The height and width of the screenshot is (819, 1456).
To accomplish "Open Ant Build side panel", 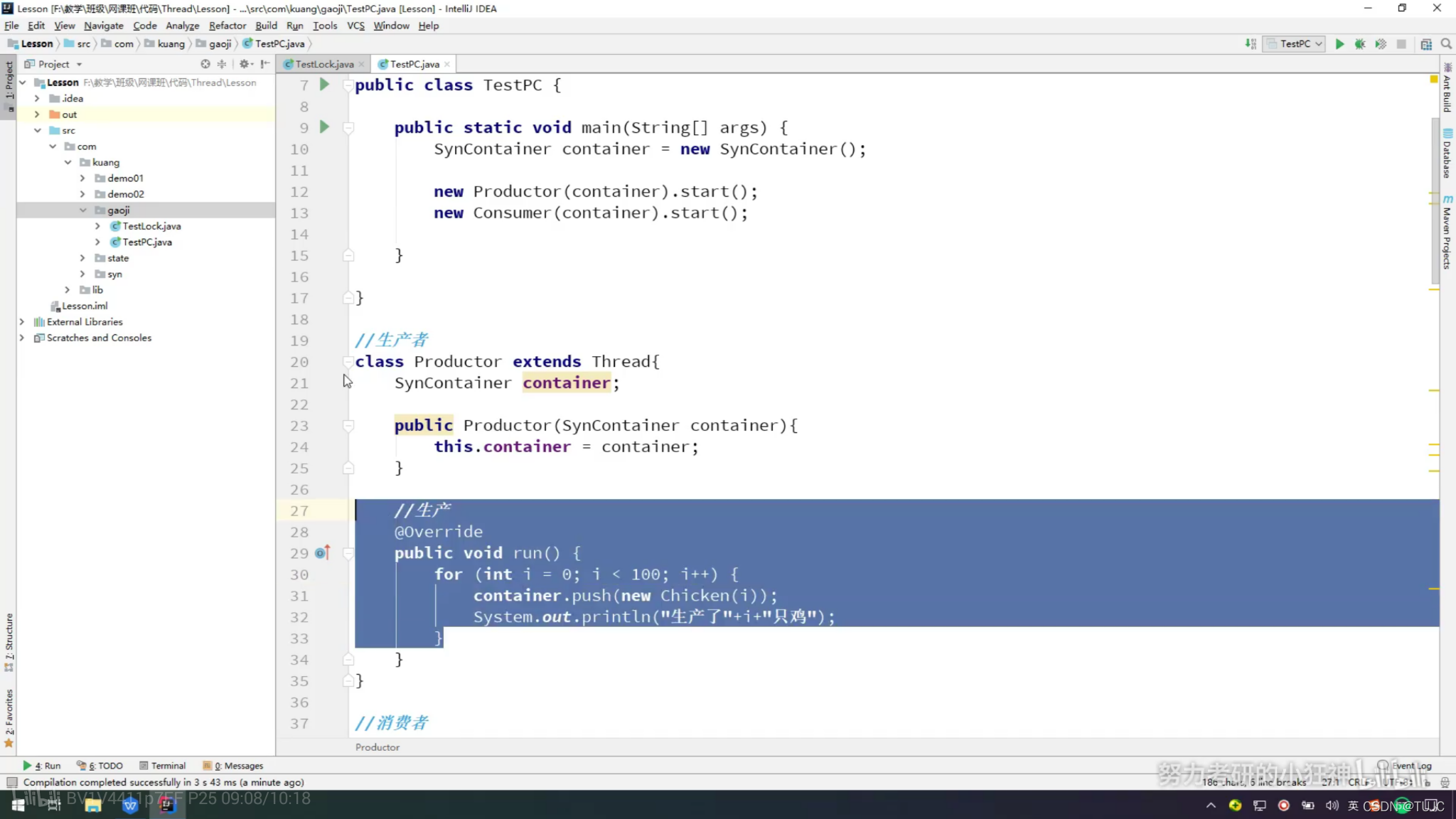I will (1447, 88).
